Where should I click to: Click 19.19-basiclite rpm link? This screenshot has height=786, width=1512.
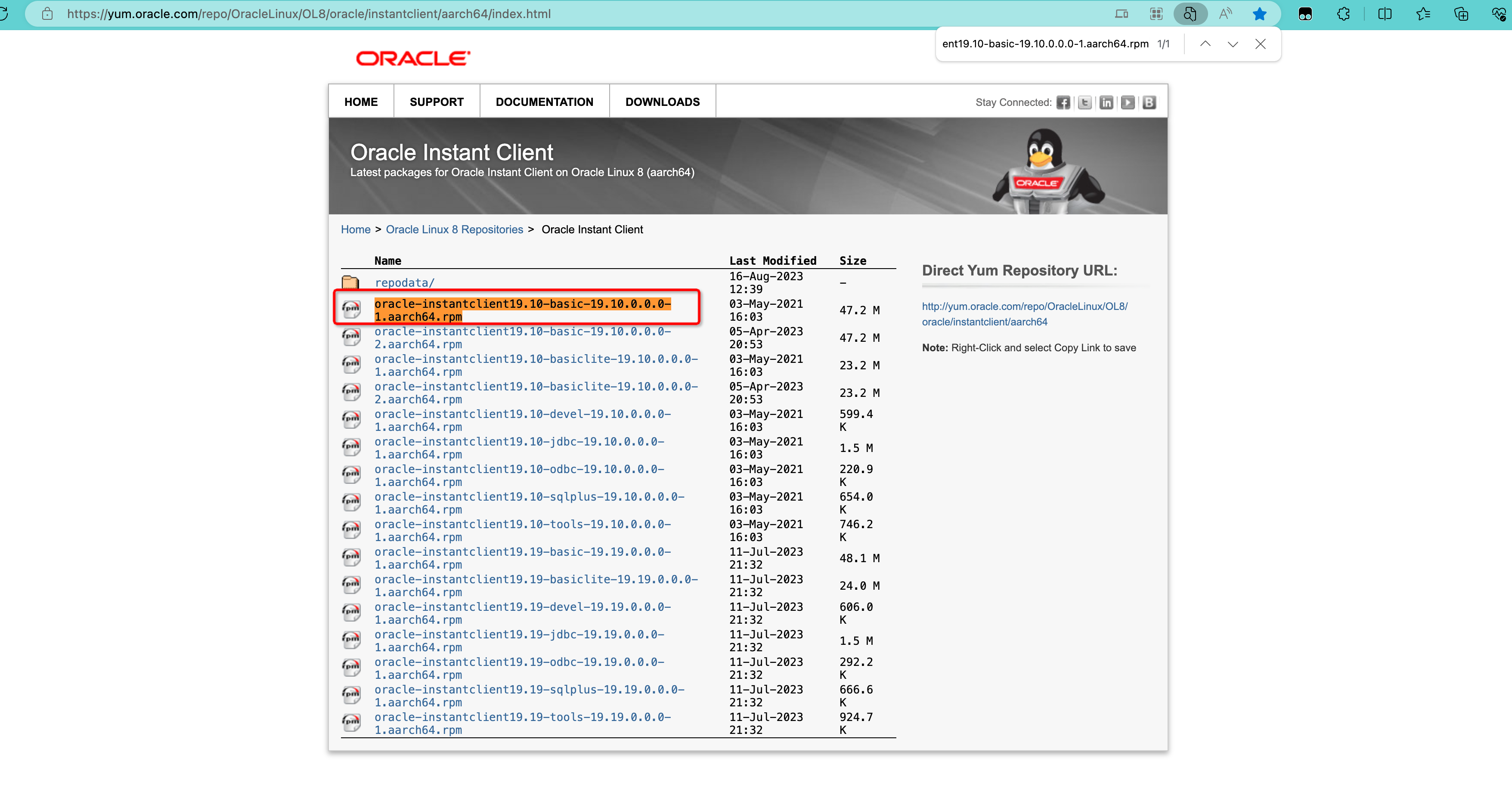(536, 586)
